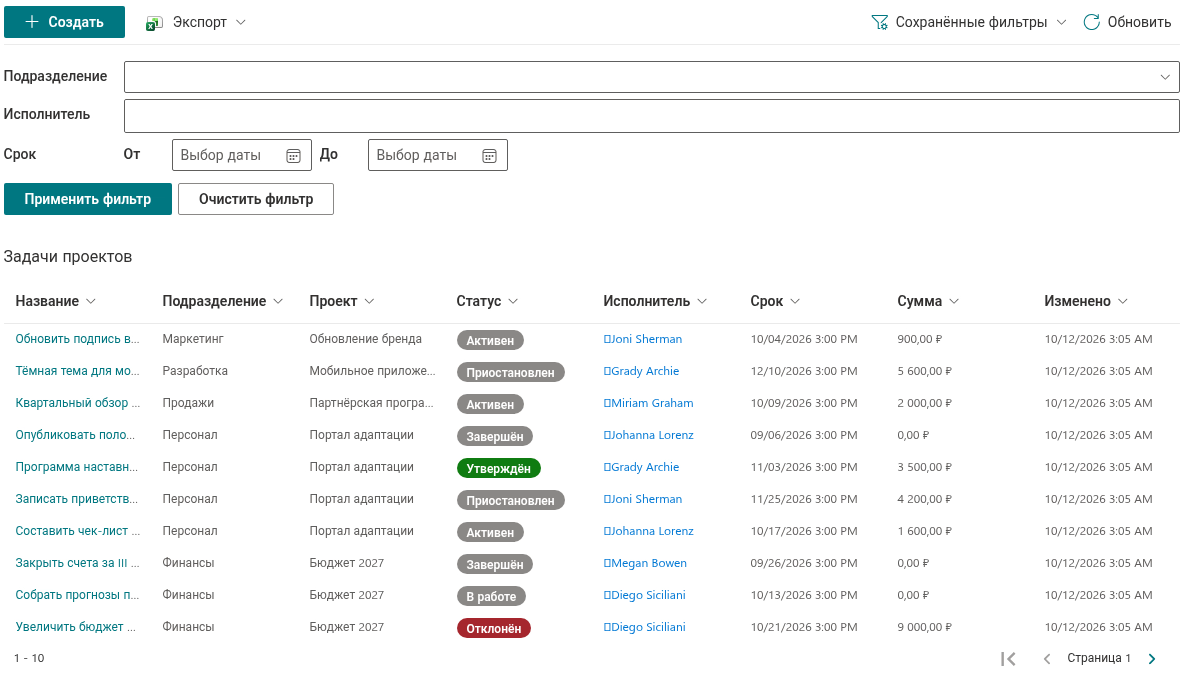
Task: Open Название column header menu
Action: point(56,301)
